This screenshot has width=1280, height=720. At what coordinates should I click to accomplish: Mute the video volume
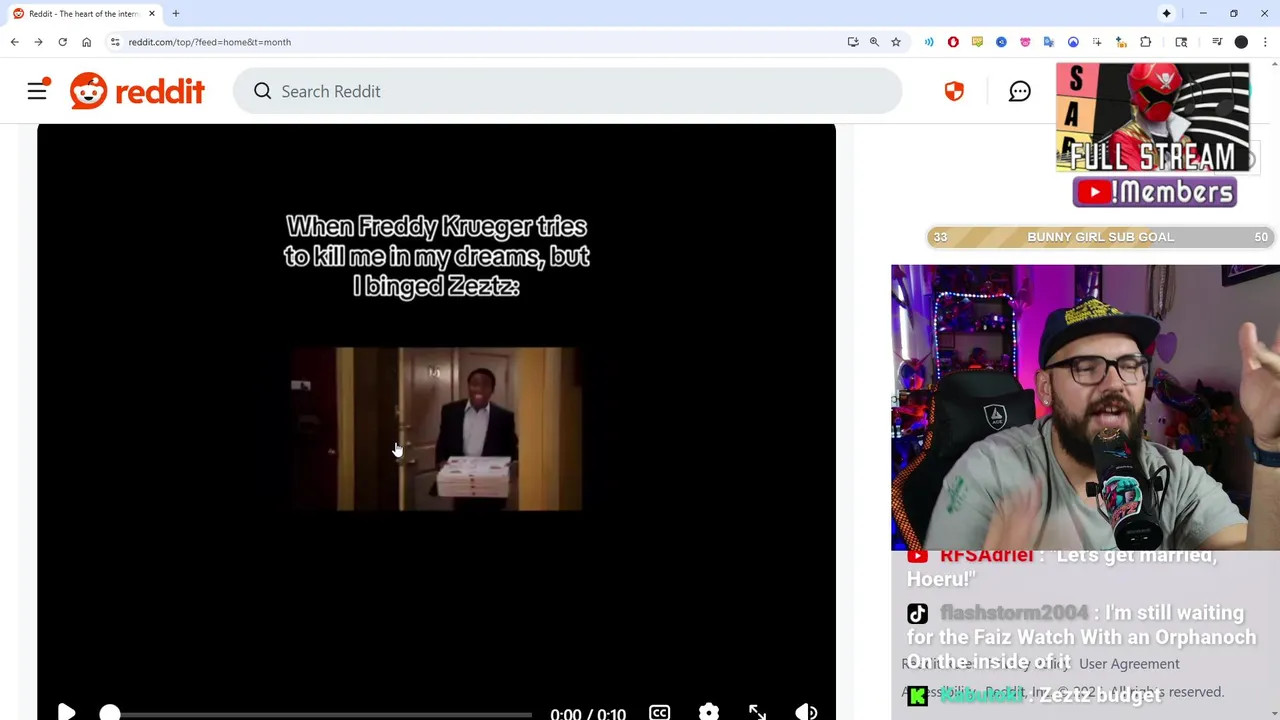[x=806, y=712]
